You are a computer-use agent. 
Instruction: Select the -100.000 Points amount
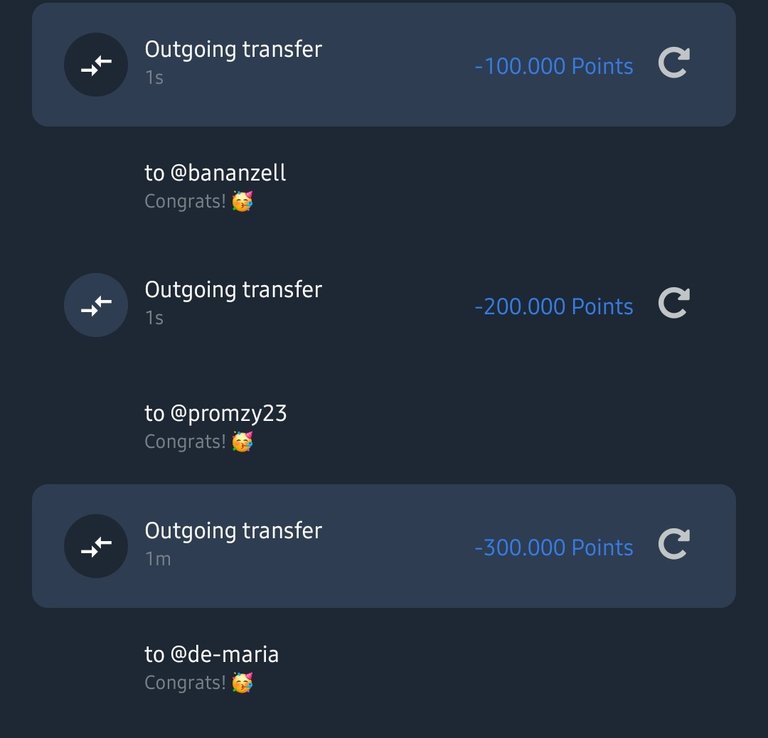(553, 66)
